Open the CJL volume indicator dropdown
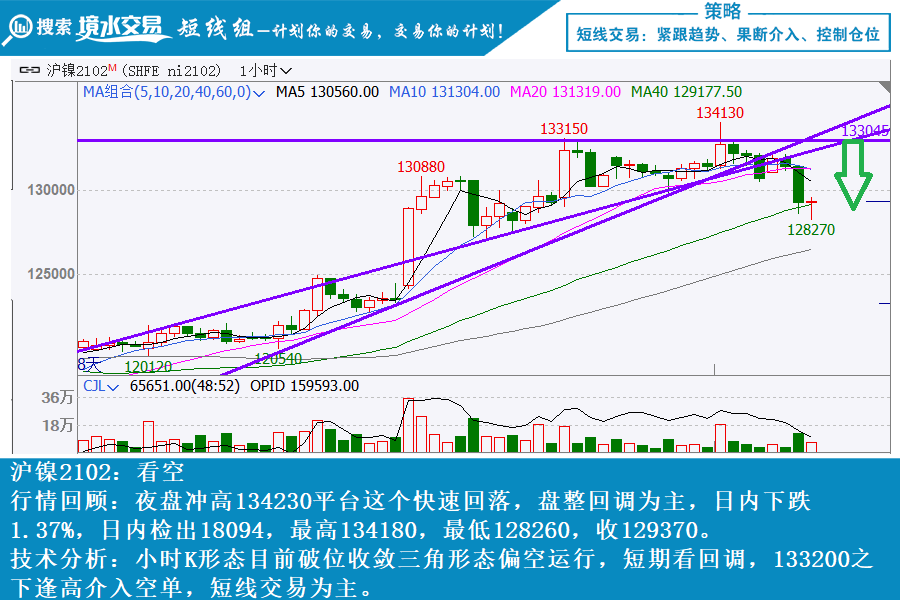Viewport: 900px width, 600px height. point(113,386)
